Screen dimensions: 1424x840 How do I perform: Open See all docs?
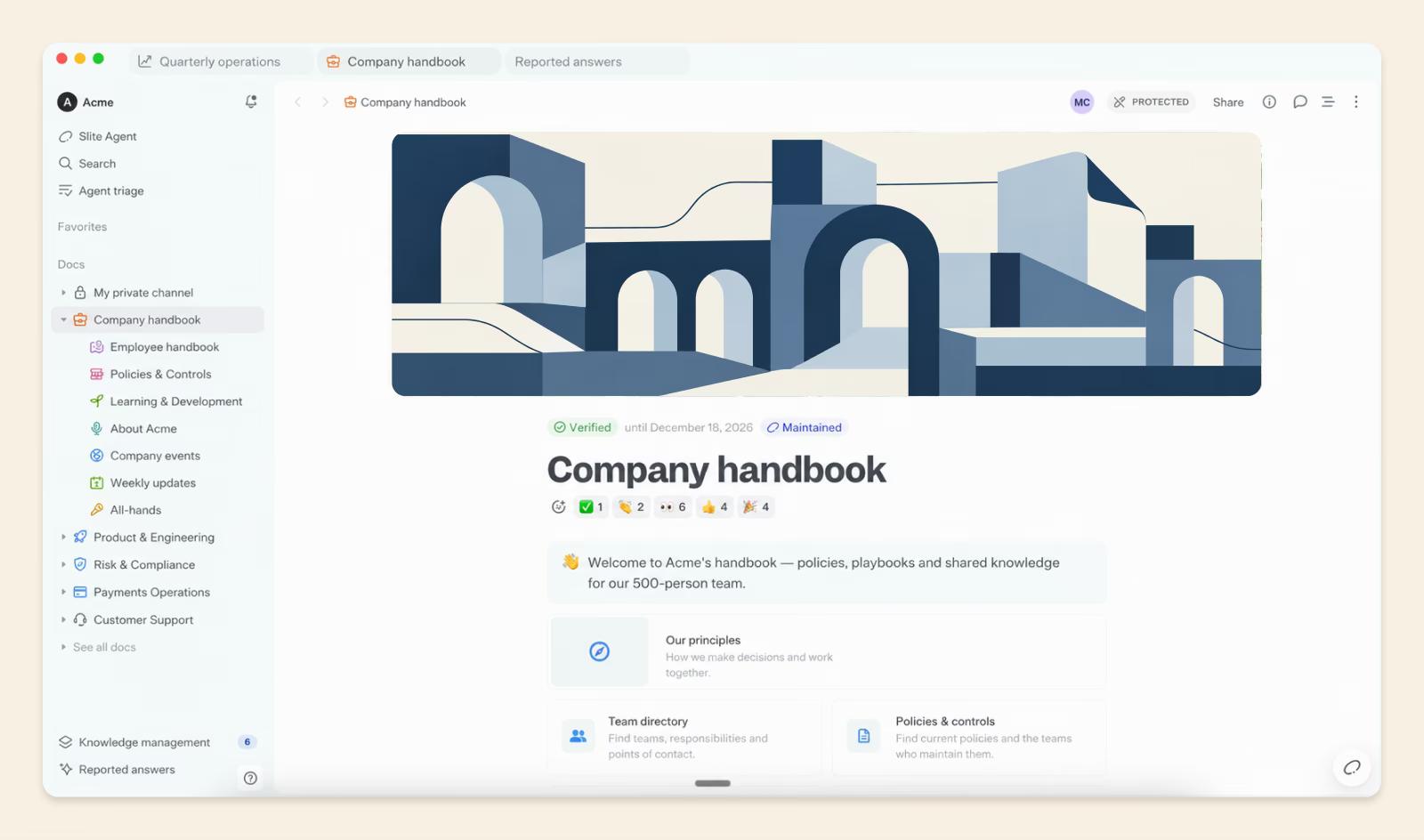104,648
